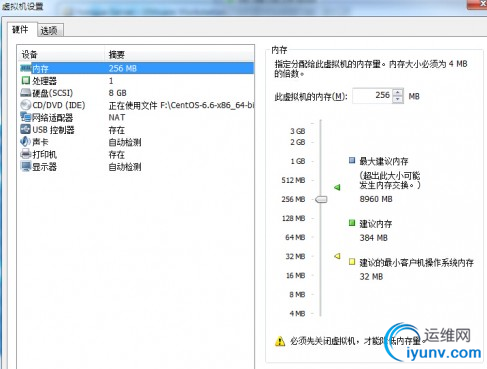This screenshot has height=369, width=487.
Task: Click the green recommended memory marker arrow
Action: [337, 187]
